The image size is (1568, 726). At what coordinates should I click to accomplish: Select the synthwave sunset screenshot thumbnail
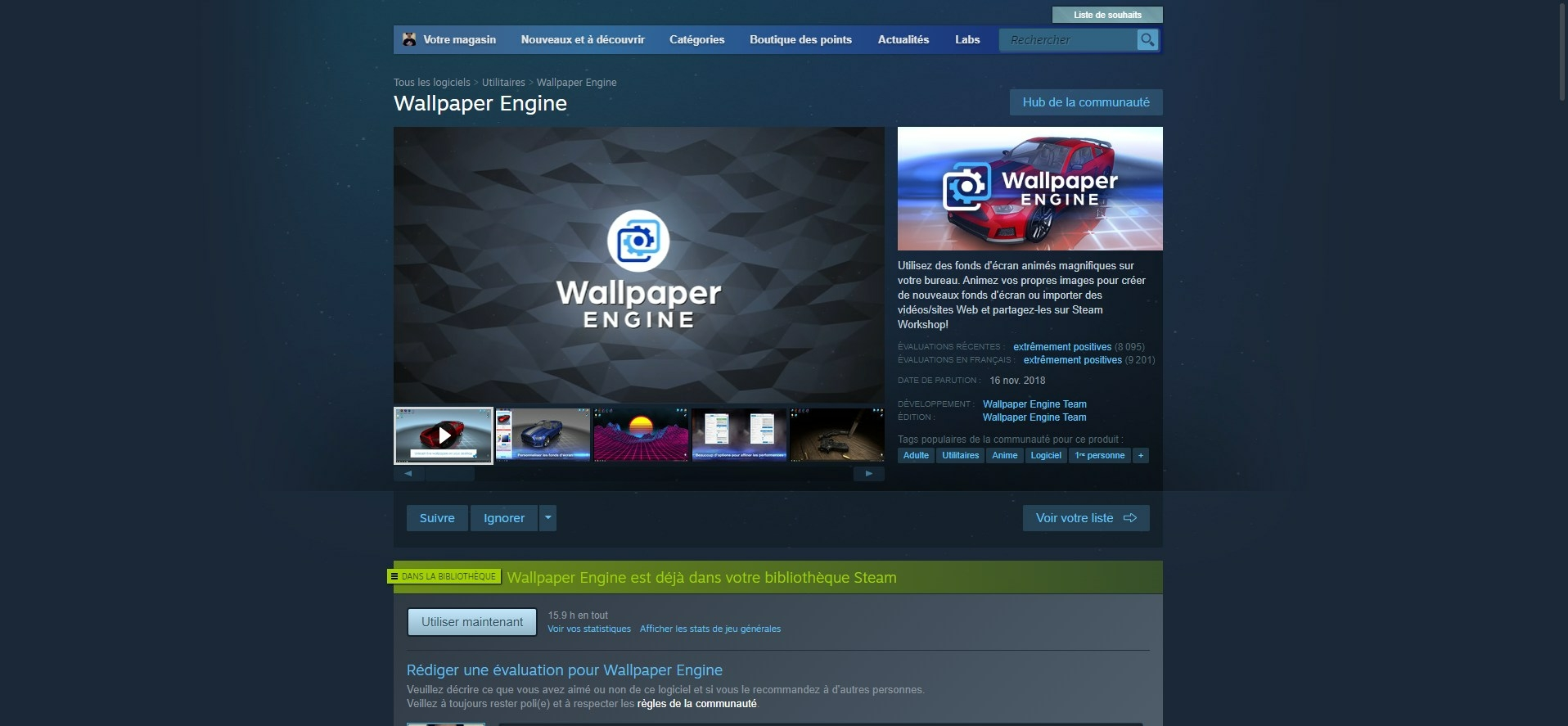[641, 435]
